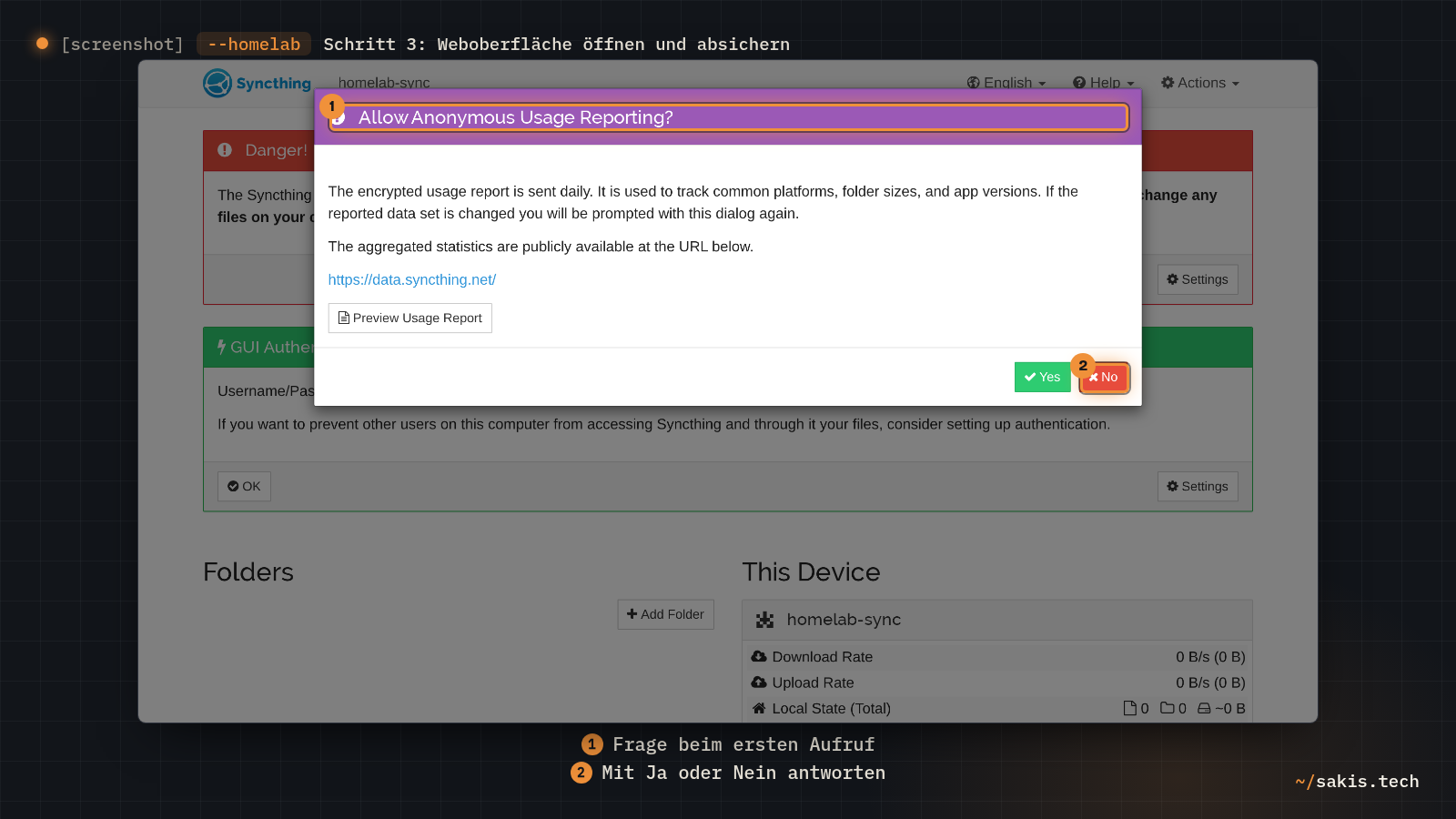Click Preview Usage Report button
This screenshot has height=819, width=1456.
tap(410, 318)
